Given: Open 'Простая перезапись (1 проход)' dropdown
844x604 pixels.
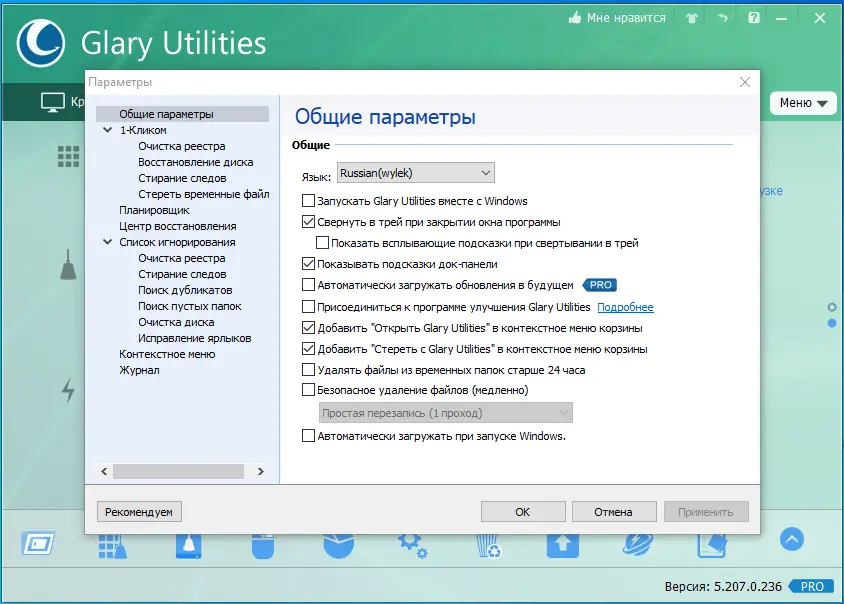Looking at the screenshot, I should point(446,413).
